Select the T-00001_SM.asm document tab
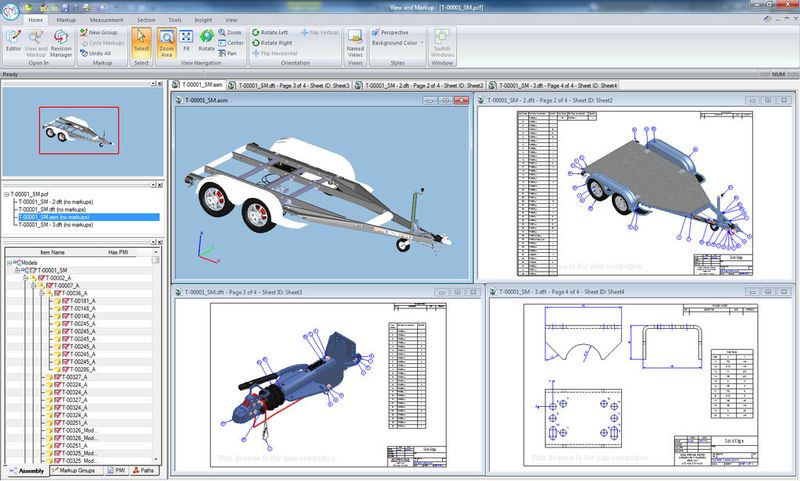Viewport: 800px width, 481px height. pyautogui.click(x=198, y=85)
